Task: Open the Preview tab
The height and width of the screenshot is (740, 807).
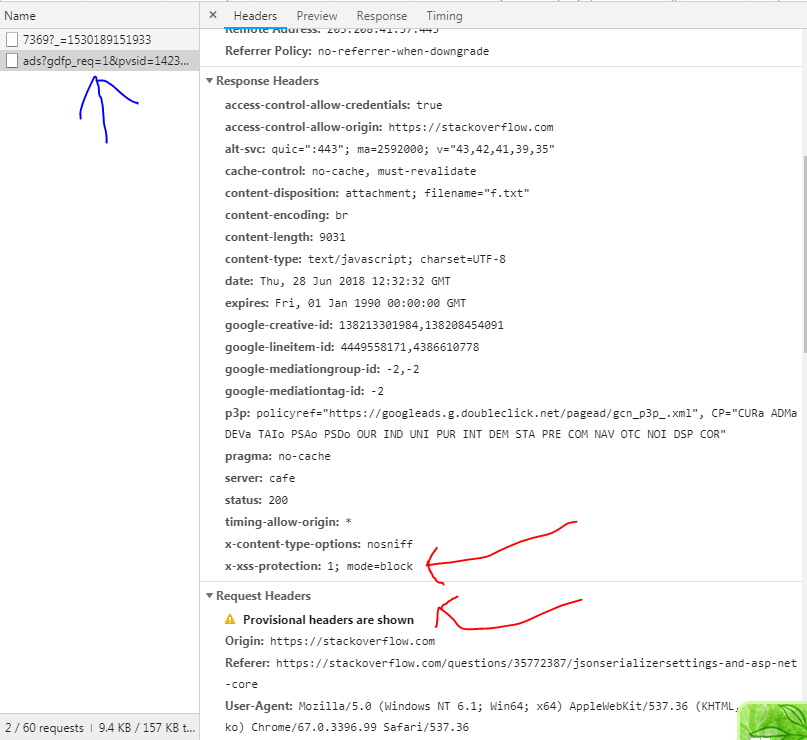Action: (317, 16)
